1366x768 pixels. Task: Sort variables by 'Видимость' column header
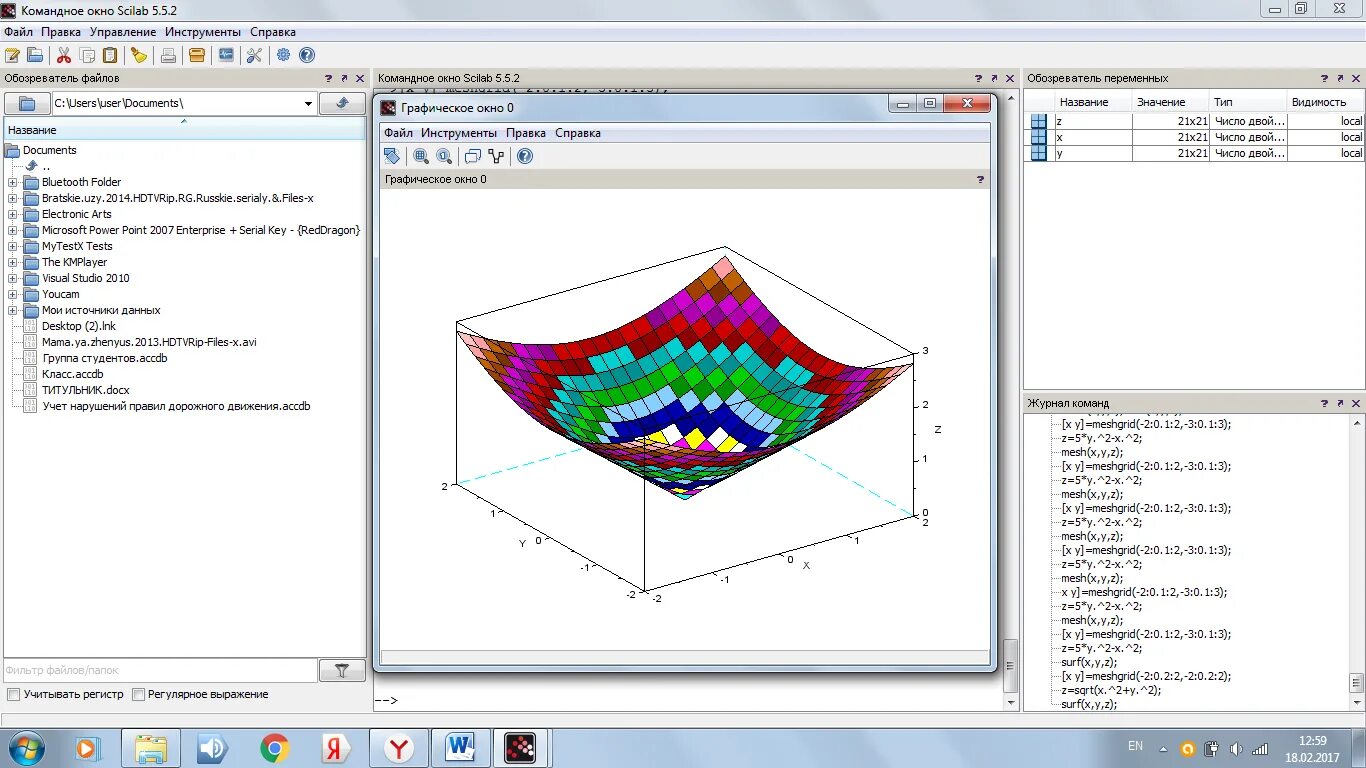click(x=1325, y=102)
